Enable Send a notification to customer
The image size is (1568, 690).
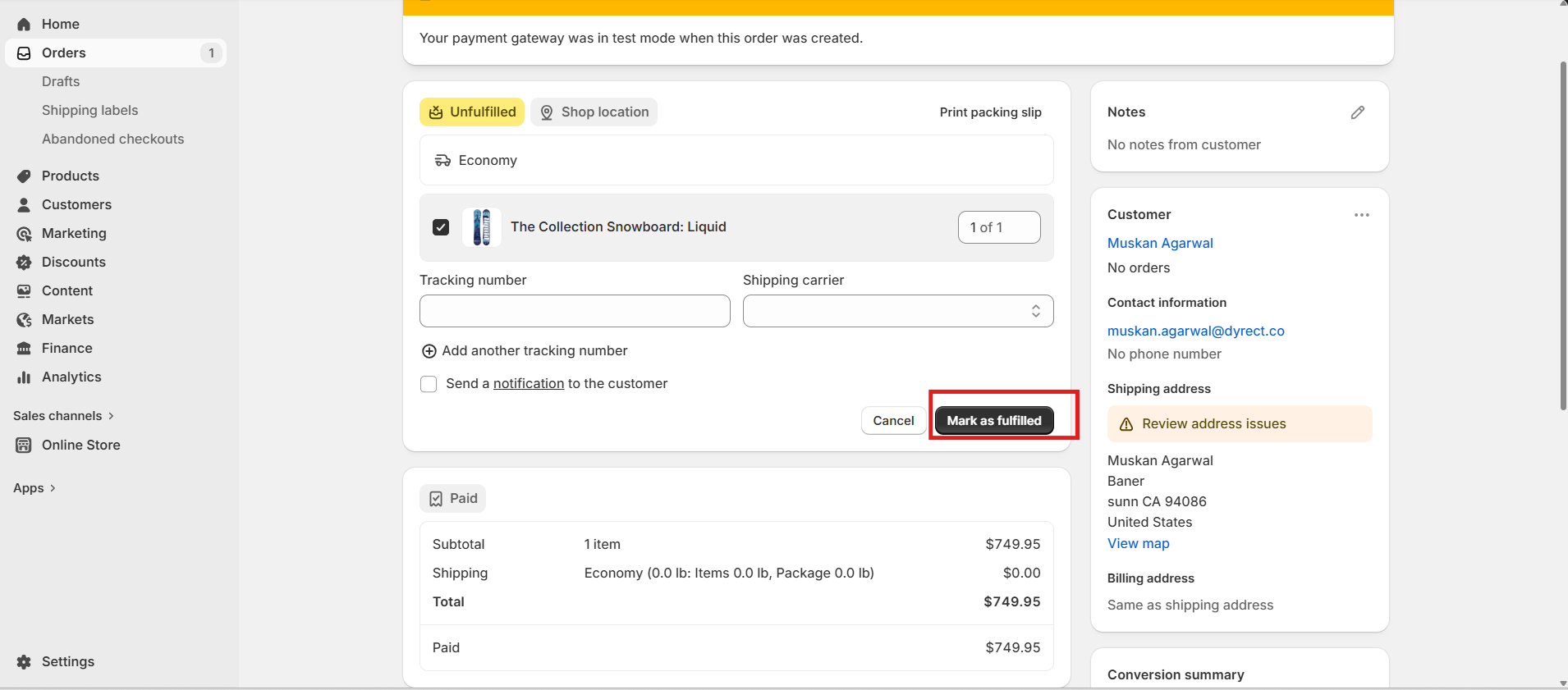[x=429, y=384]
